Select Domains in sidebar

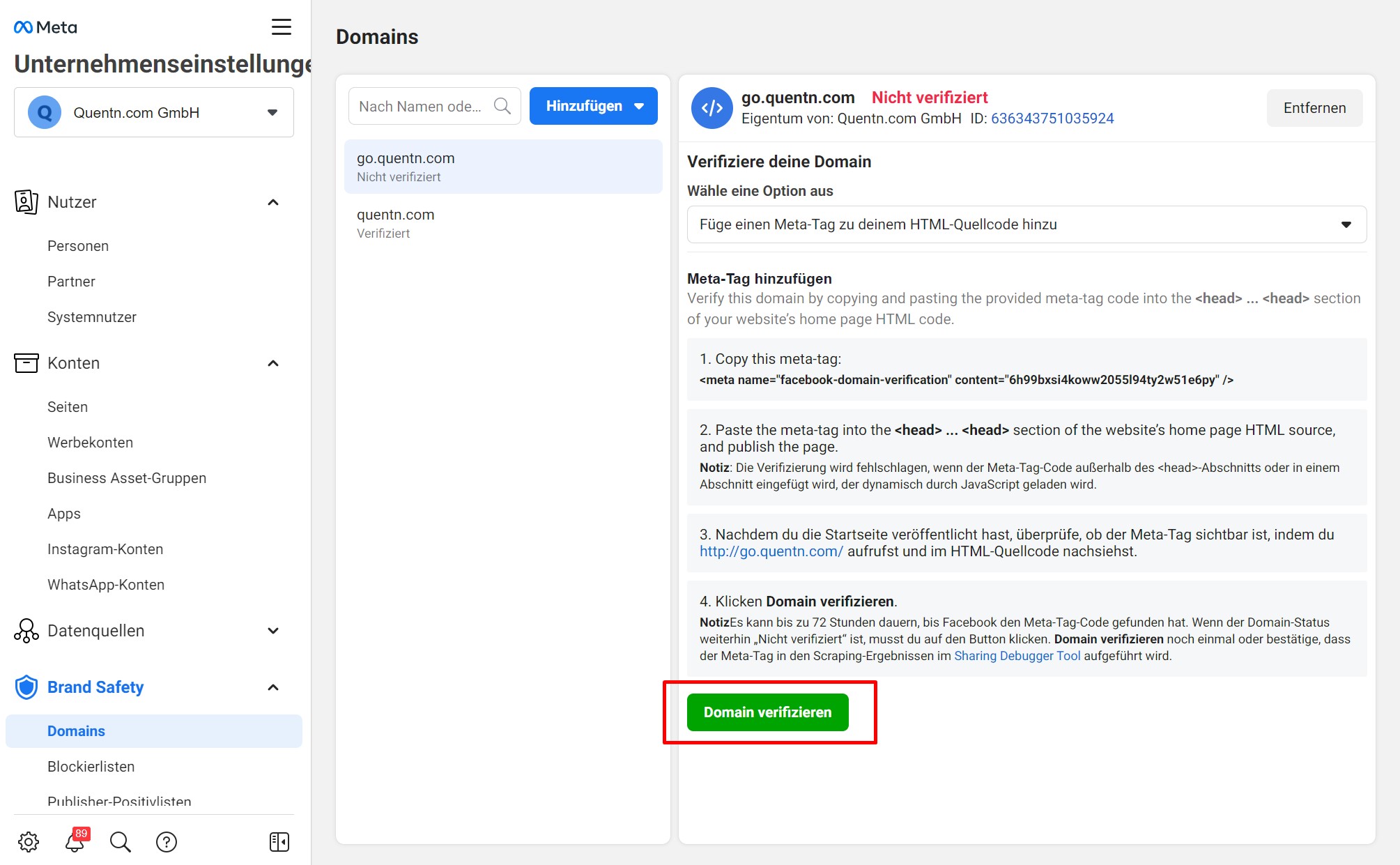pyautogui.click(x=154, y=731)
